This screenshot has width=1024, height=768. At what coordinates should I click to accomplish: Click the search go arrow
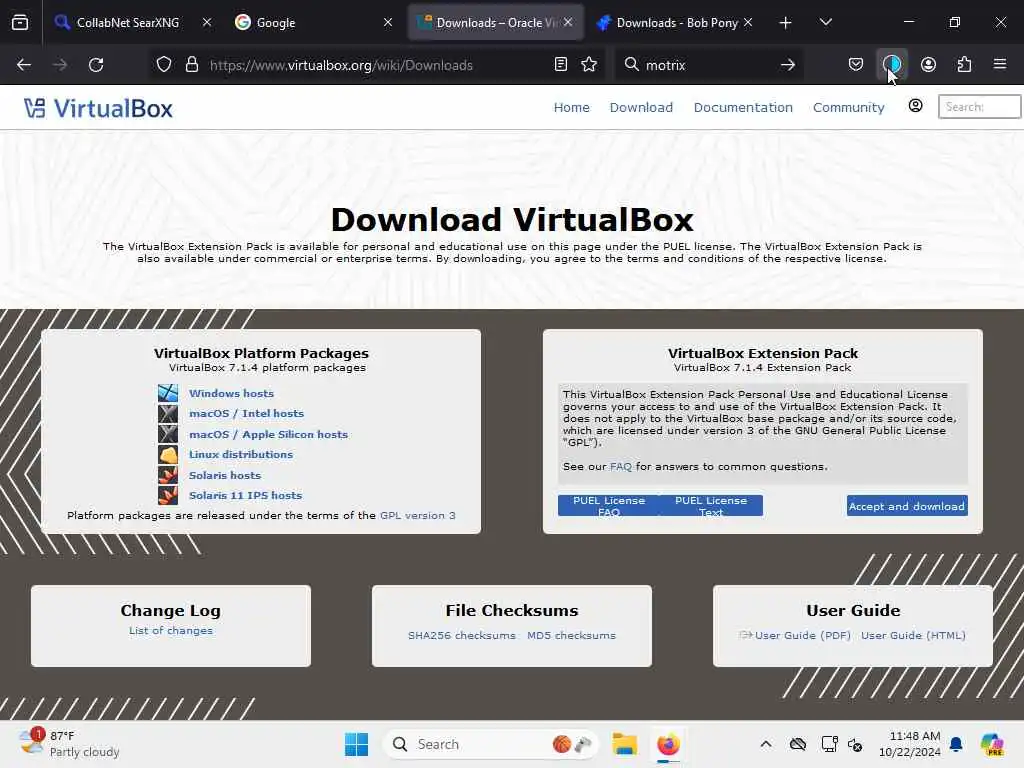788,65
